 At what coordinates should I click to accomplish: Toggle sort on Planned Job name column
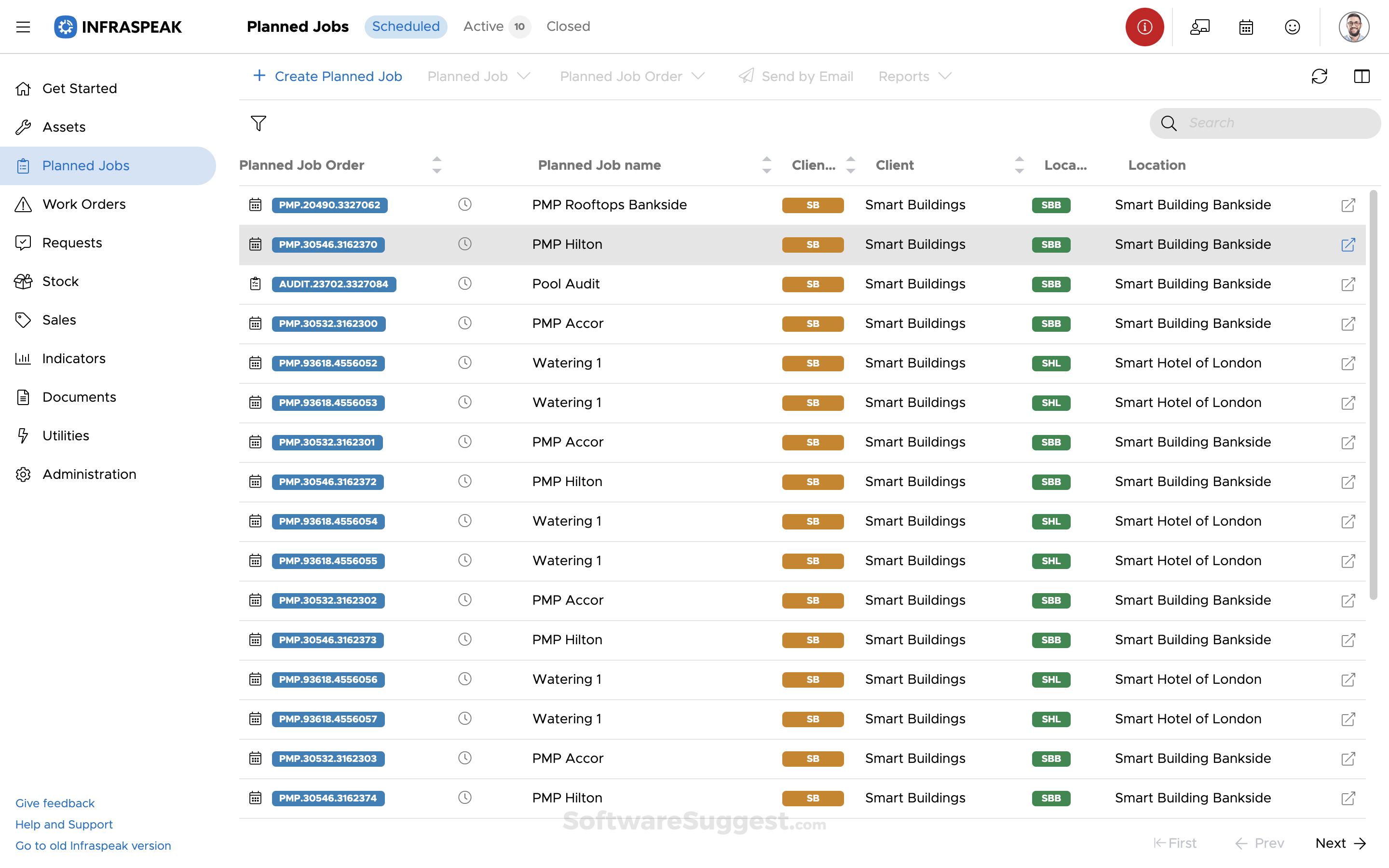tap(766, 165)
